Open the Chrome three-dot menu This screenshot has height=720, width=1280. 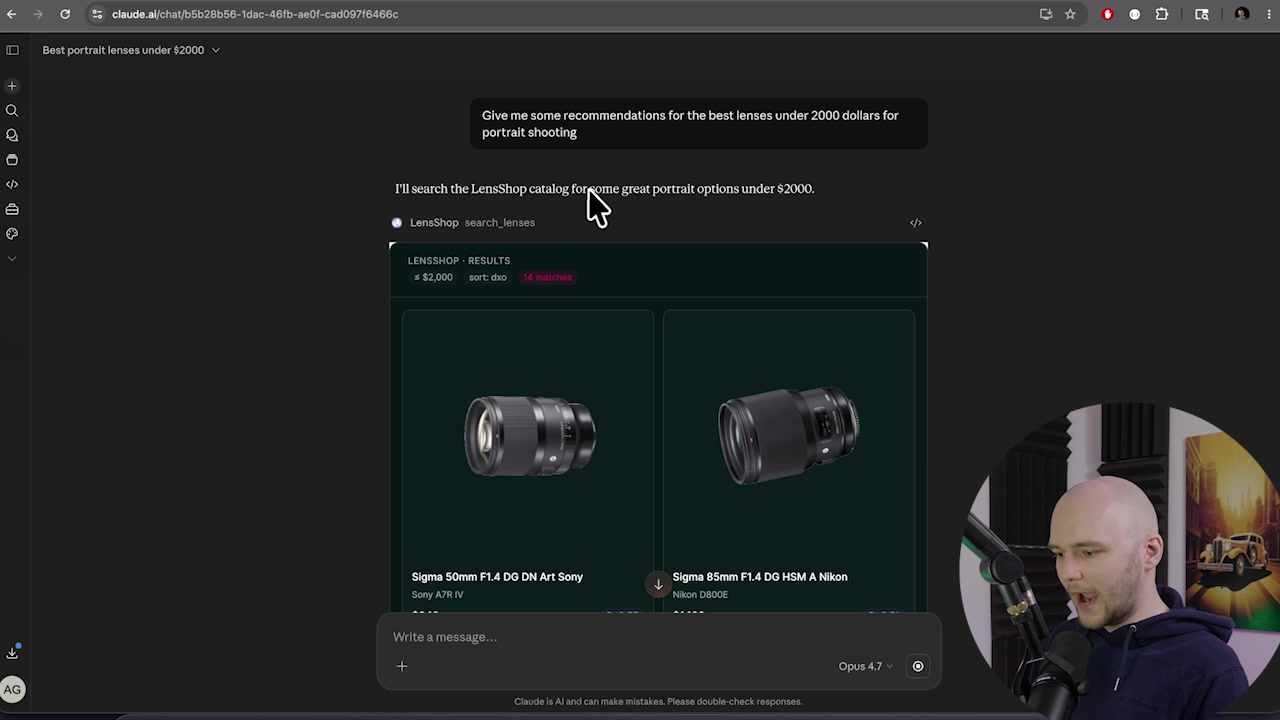point(1269,14)
